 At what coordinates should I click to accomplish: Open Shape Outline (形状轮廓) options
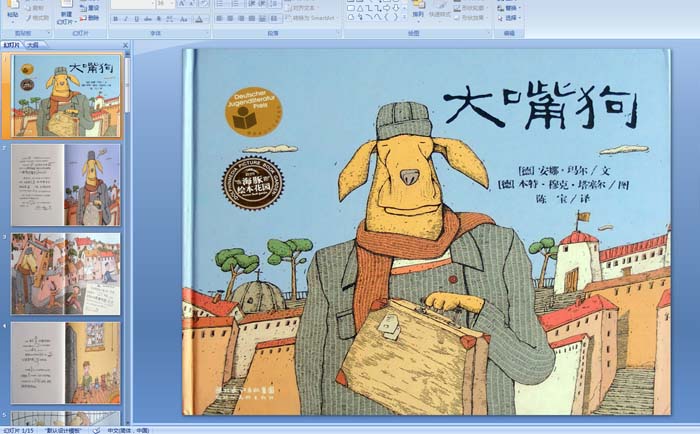(x=470, y=8)
